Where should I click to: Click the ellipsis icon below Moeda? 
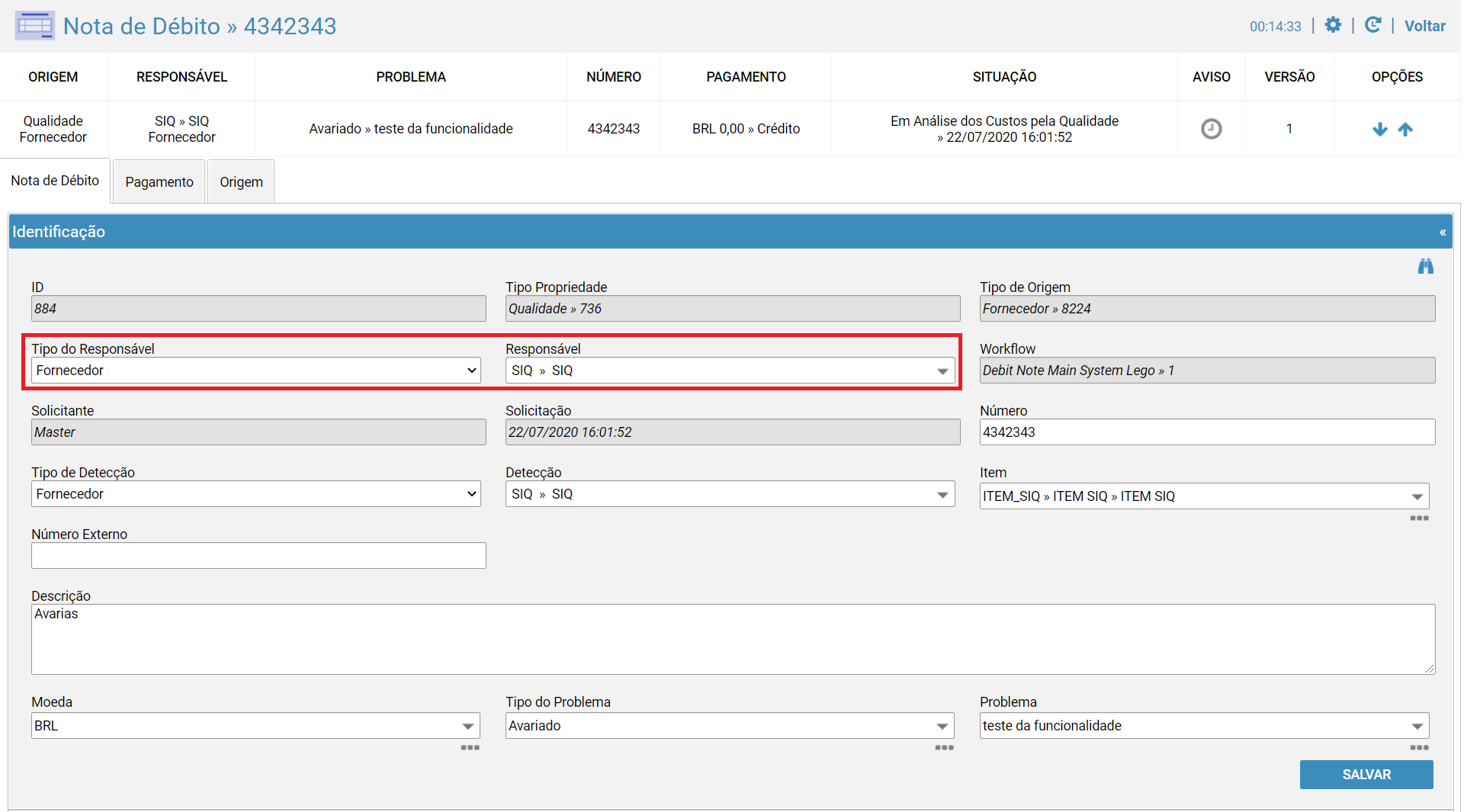point(470,748)
